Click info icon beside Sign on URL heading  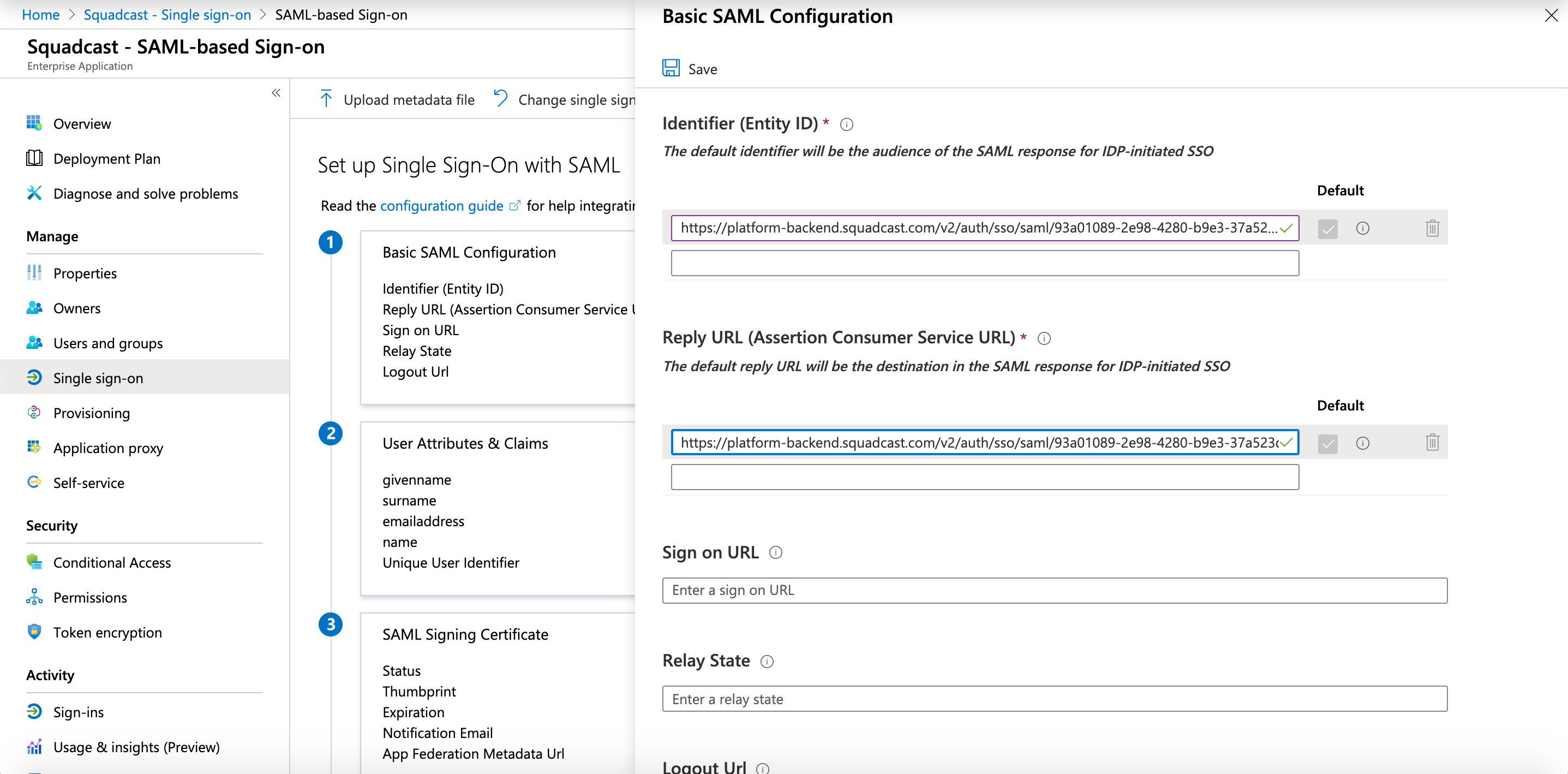[x=775, y=552]
